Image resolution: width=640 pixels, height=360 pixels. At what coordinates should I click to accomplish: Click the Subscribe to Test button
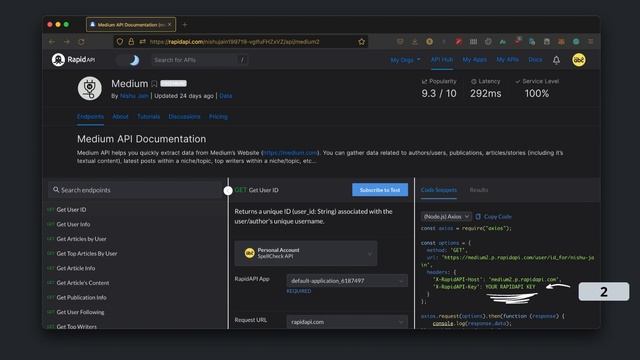(x=380, y=190)
